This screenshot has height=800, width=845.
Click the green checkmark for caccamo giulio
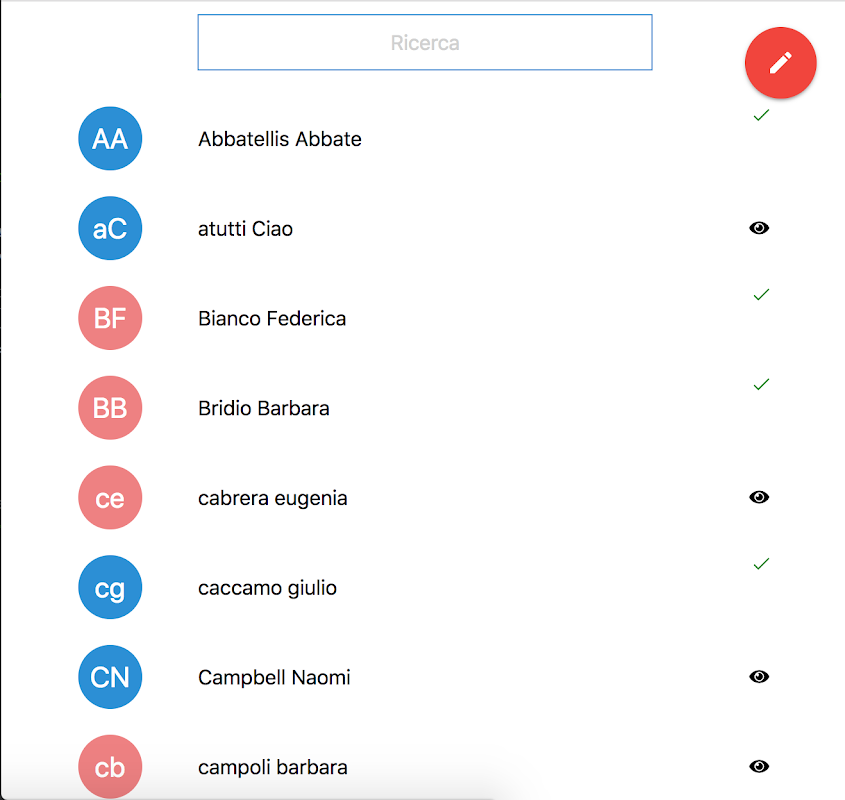(761, 564)
